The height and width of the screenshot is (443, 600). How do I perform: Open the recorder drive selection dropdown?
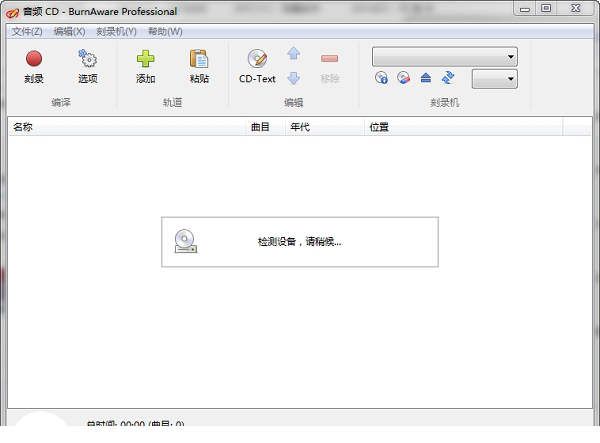pos(445,57)
